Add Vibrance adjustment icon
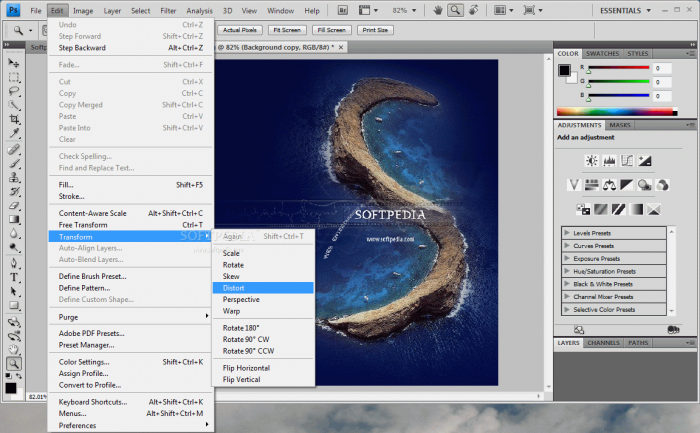This screenshot has width=700, height=433. pyautogui.click(x=574, y=185)
